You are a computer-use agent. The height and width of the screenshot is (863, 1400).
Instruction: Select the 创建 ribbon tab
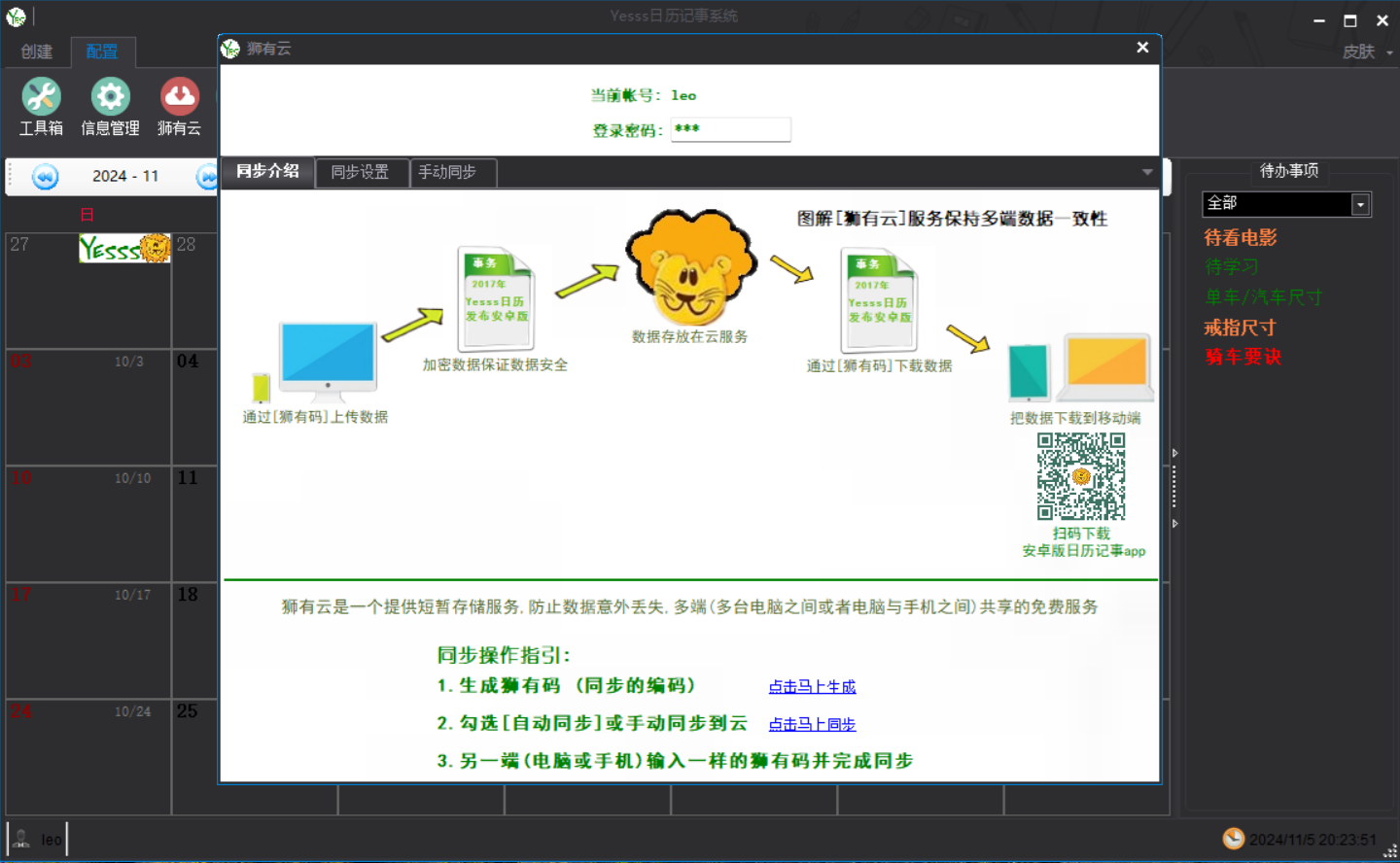37,52
